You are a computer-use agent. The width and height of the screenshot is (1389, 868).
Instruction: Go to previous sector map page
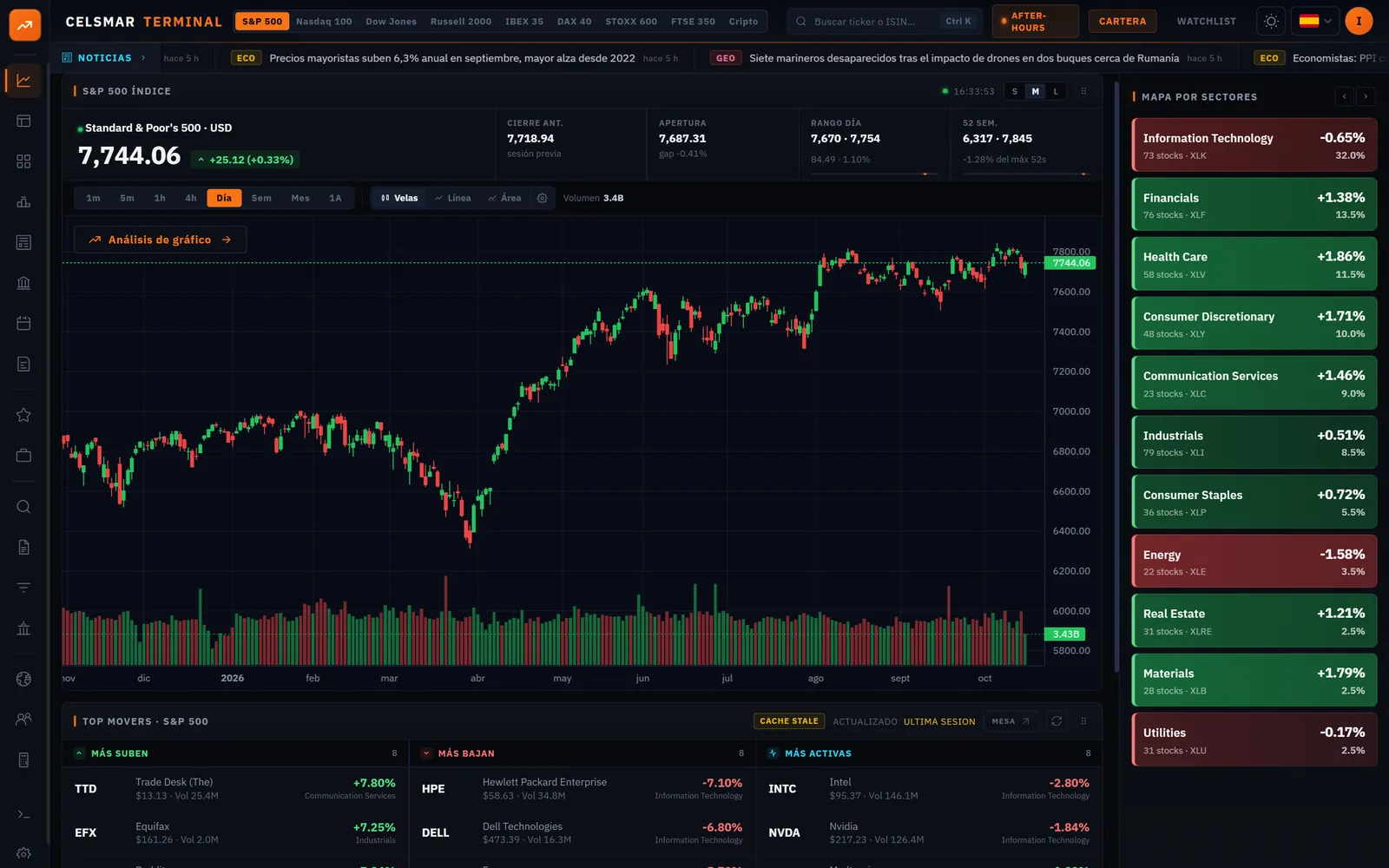[1344, 96]
